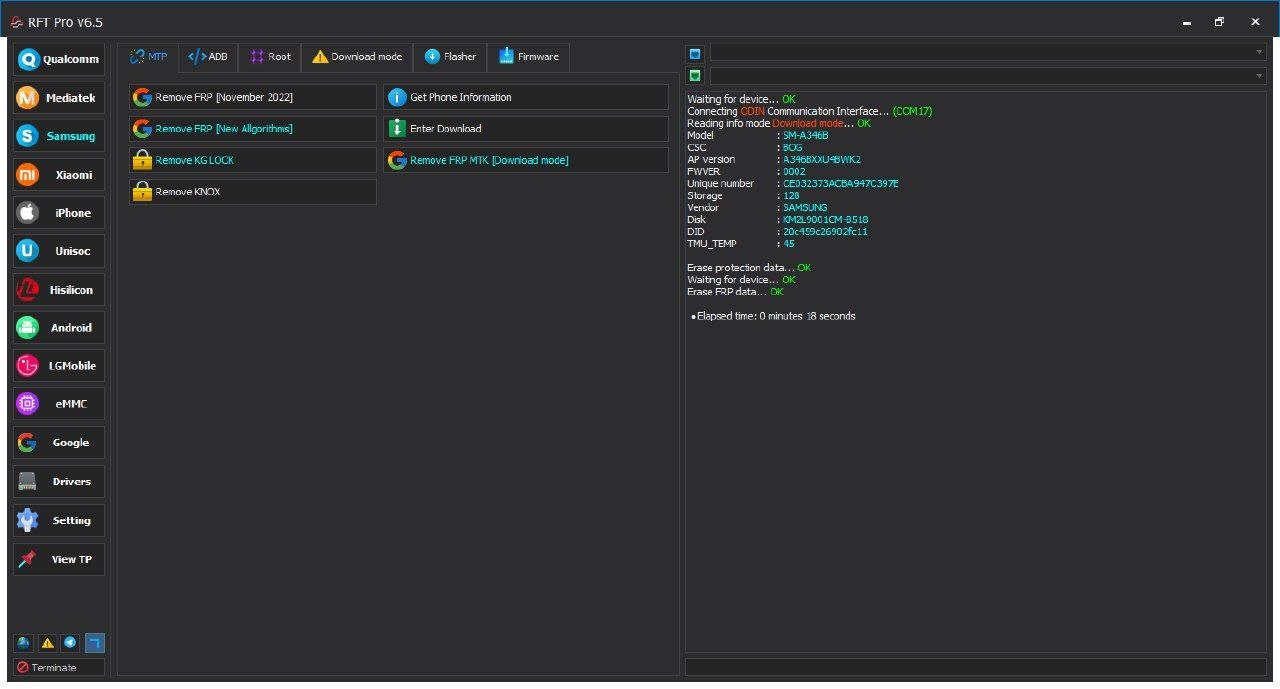
Task: Open the Unisoc section in the sidebar
Action: click(x=59, y=251)
